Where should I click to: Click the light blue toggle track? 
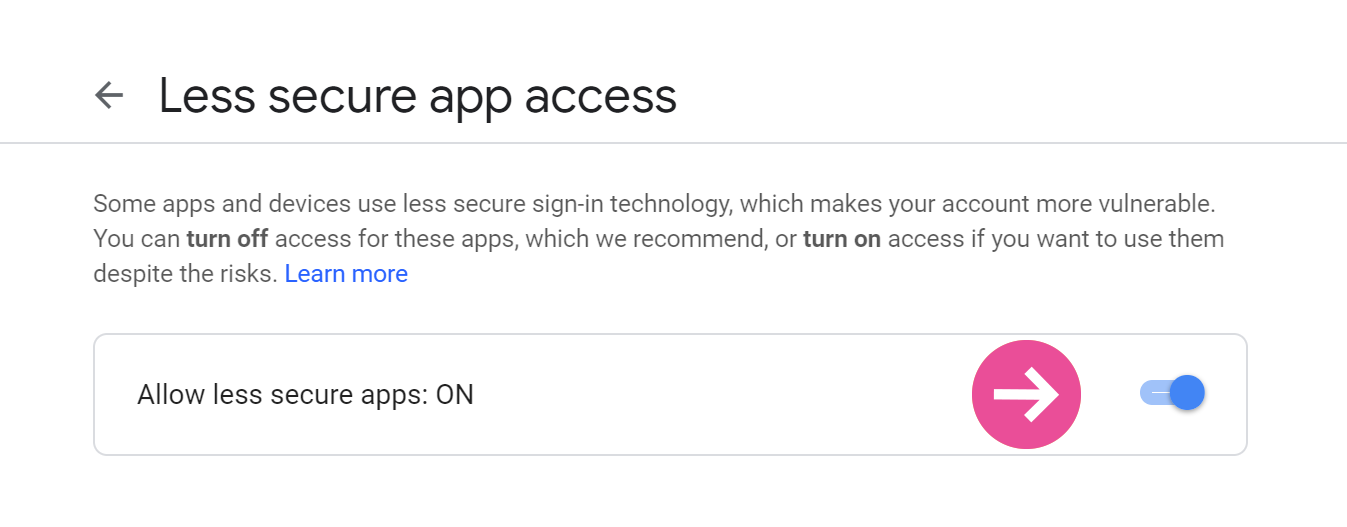pos(1155,394)
